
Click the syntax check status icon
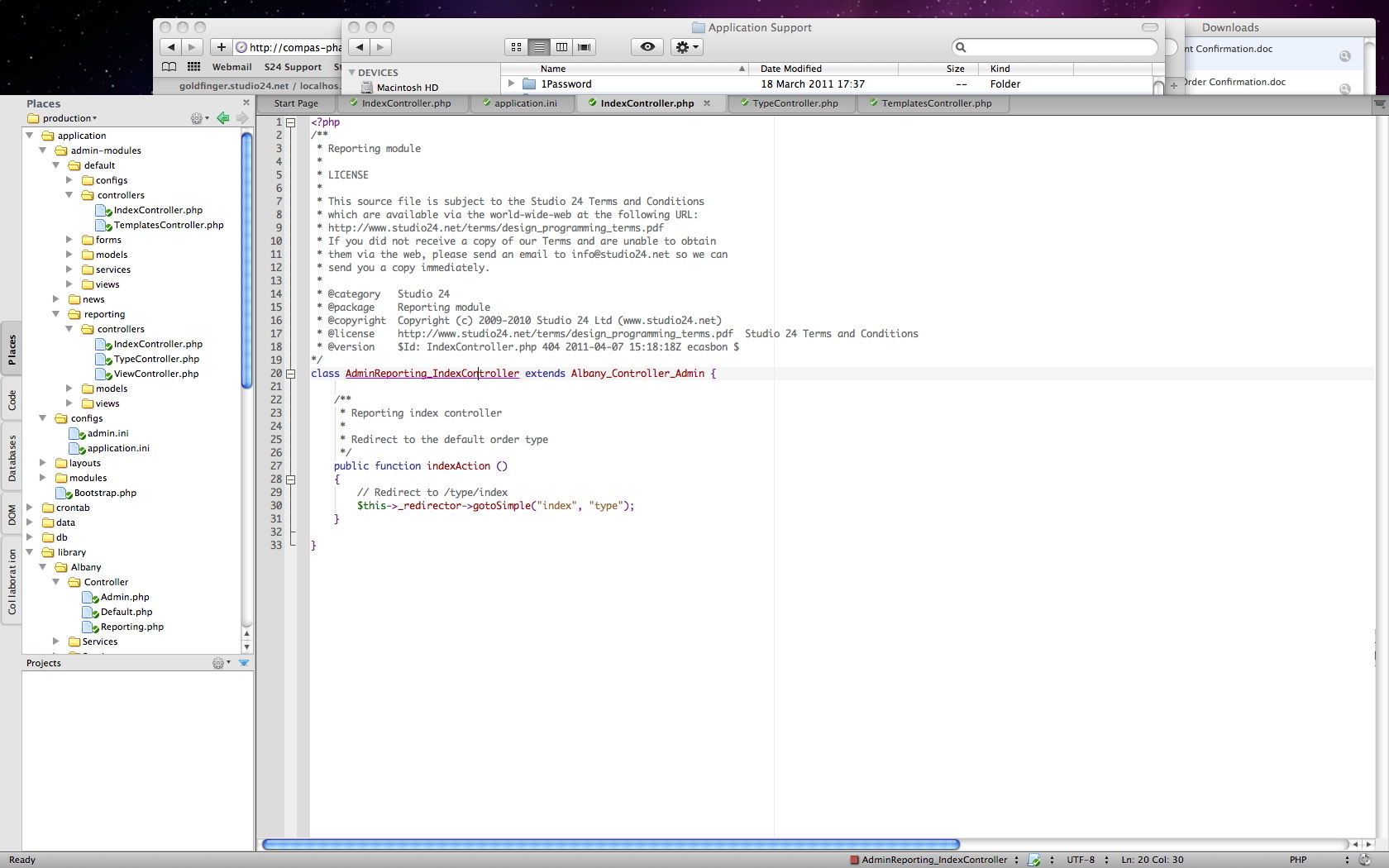pyautogui.click(x=1033, y=860)
